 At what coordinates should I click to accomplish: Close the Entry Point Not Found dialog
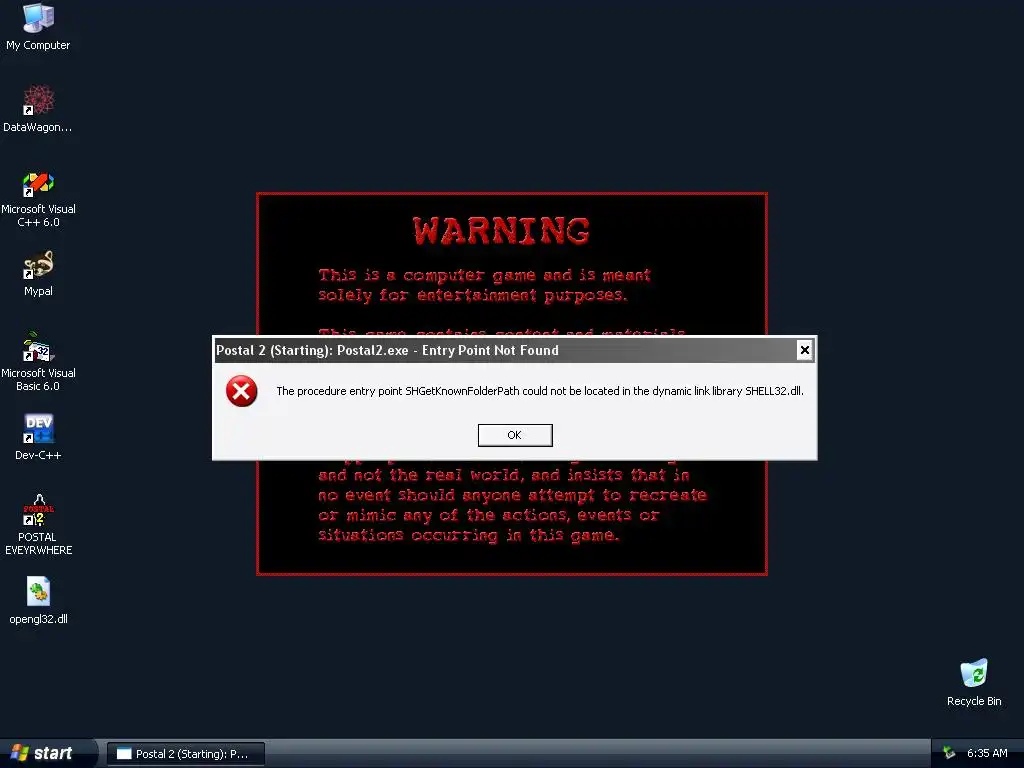pos(805,350)
